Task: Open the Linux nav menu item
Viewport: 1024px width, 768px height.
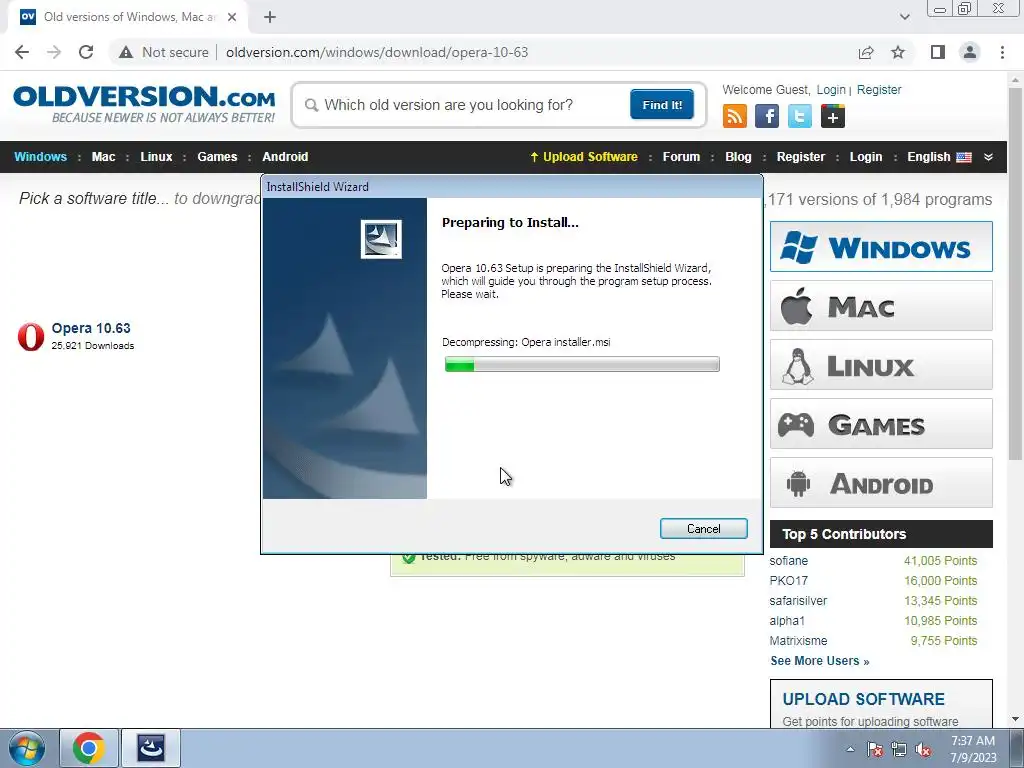Action: pyautogui.click(x=156, y=157)
